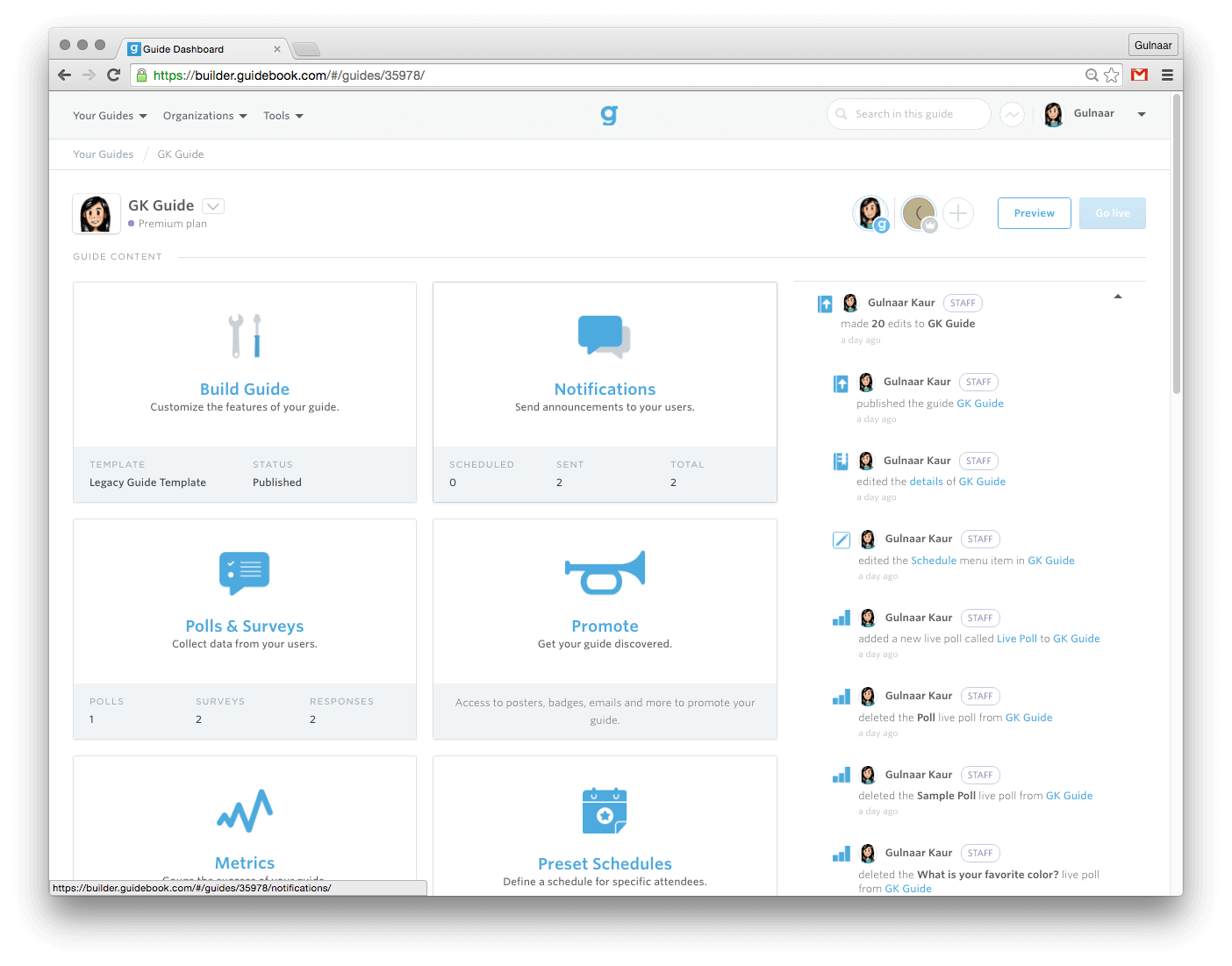Click the Guidebook 'g' logo in header

609,115
